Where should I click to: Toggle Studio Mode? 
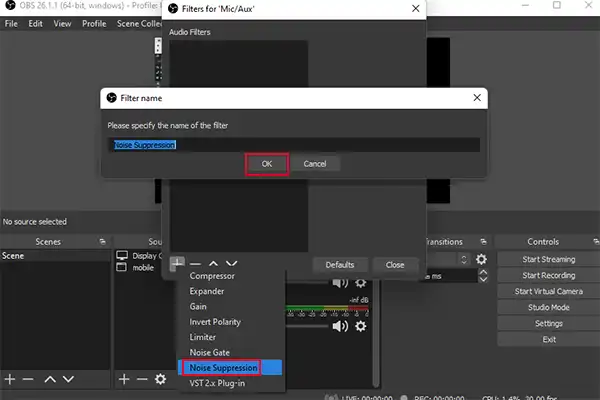tap(549, 308)
